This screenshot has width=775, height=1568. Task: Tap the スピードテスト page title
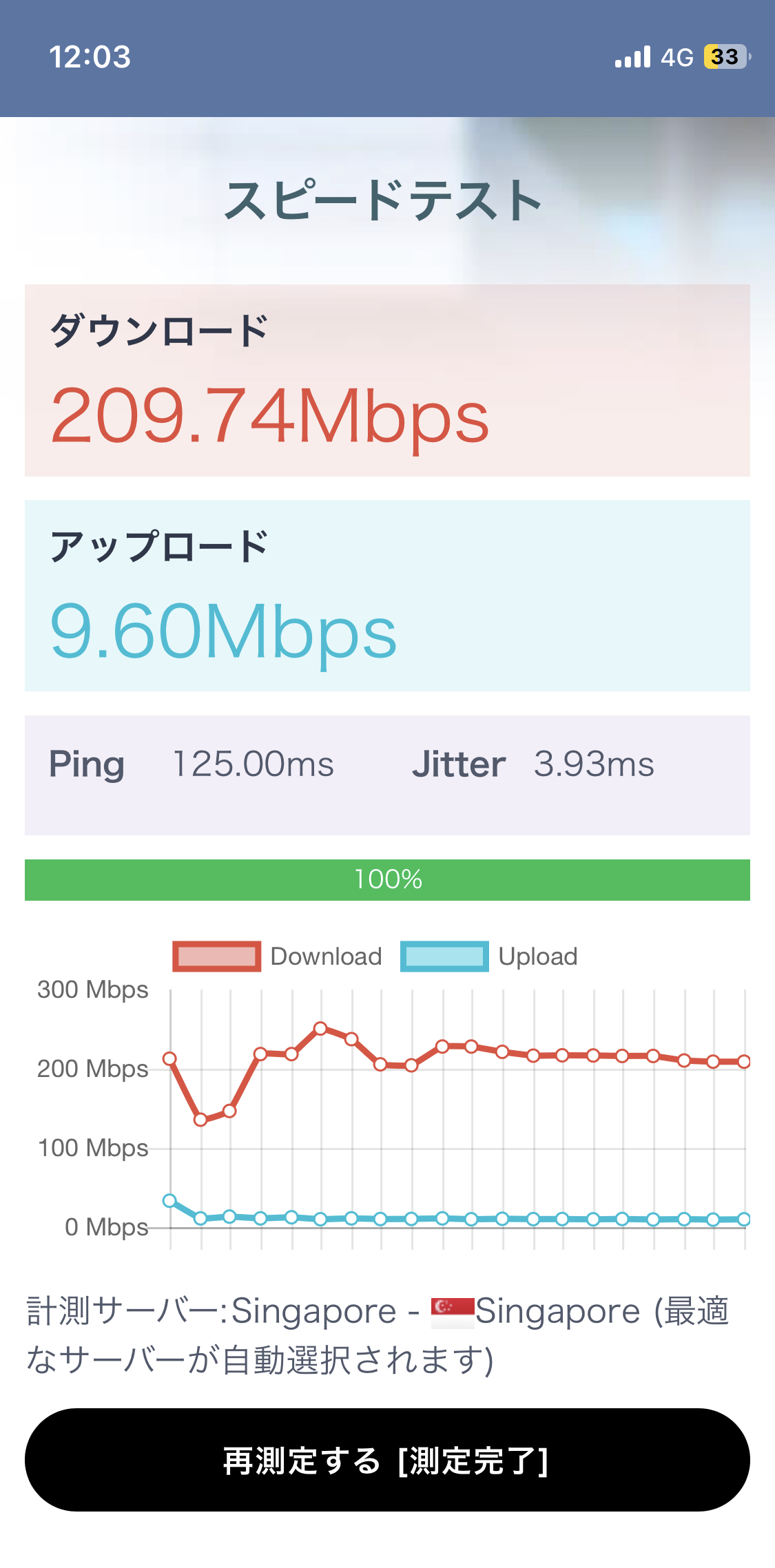(x=383, y=200)
